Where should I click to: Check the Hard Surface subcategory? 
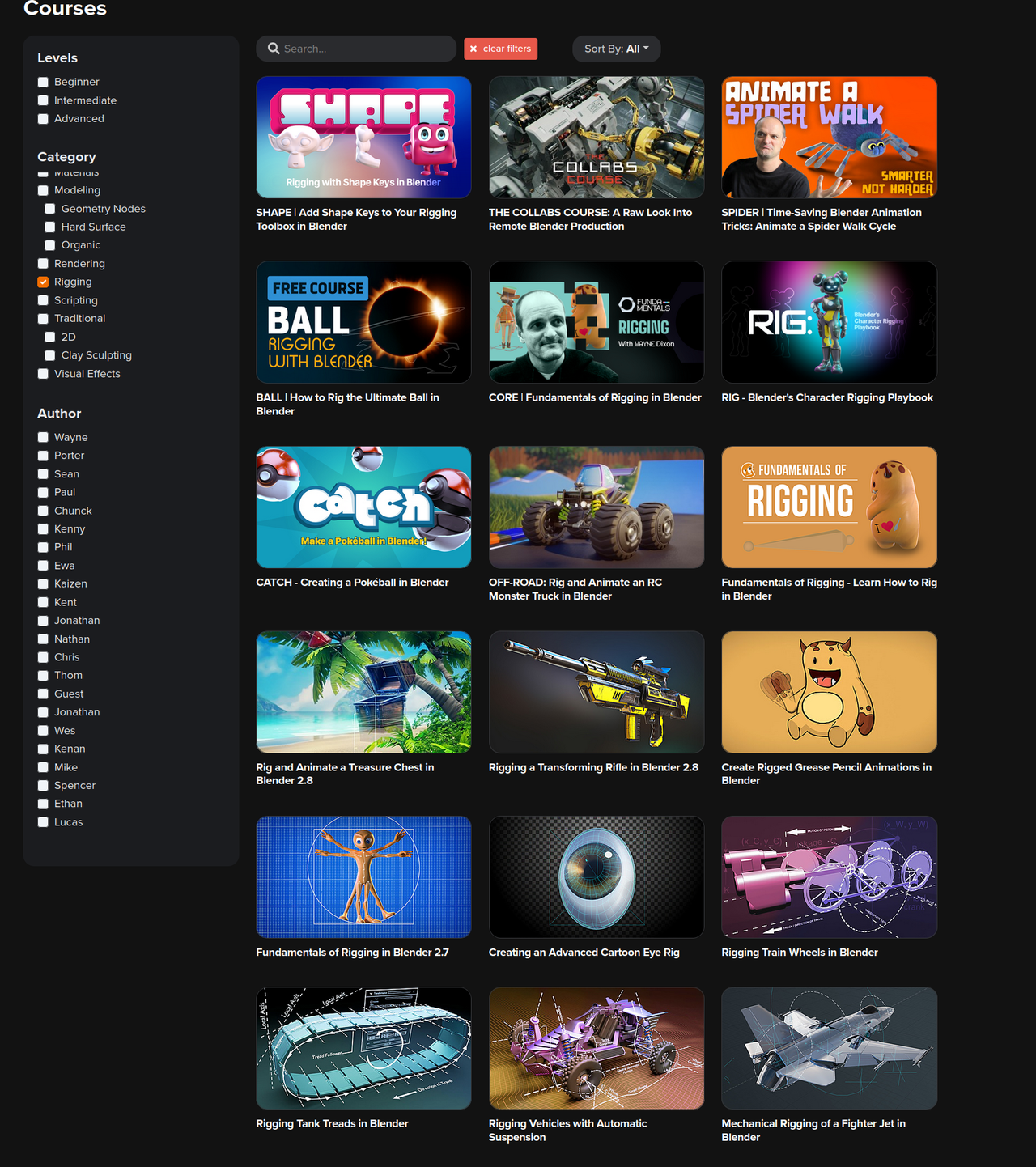point(50,227)
